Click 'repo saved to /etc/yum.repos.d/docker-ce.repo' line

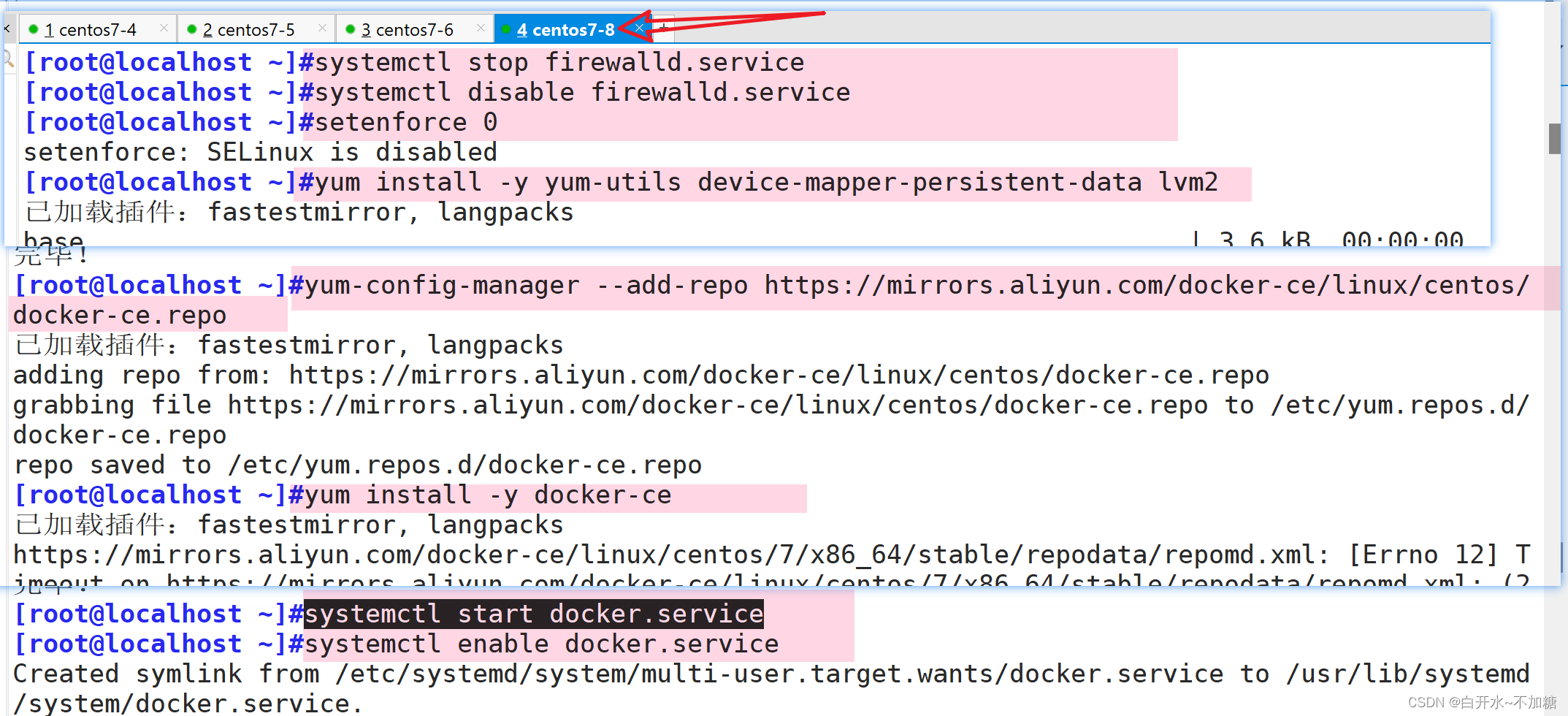point(358,465)
